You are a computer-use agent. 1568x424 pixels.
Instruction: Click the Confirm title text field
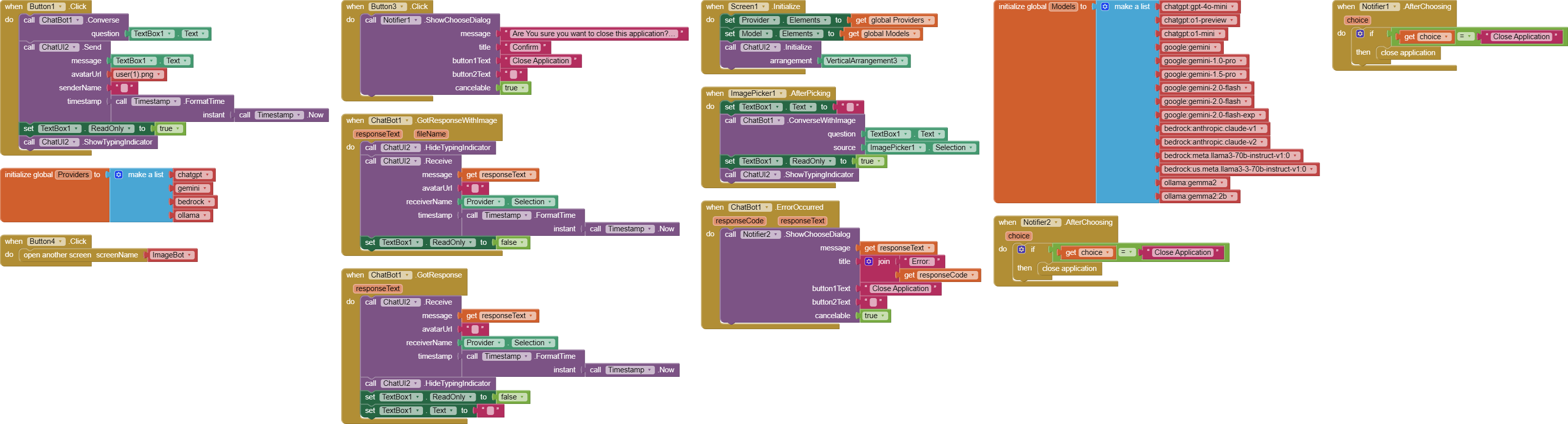[525, 48]
